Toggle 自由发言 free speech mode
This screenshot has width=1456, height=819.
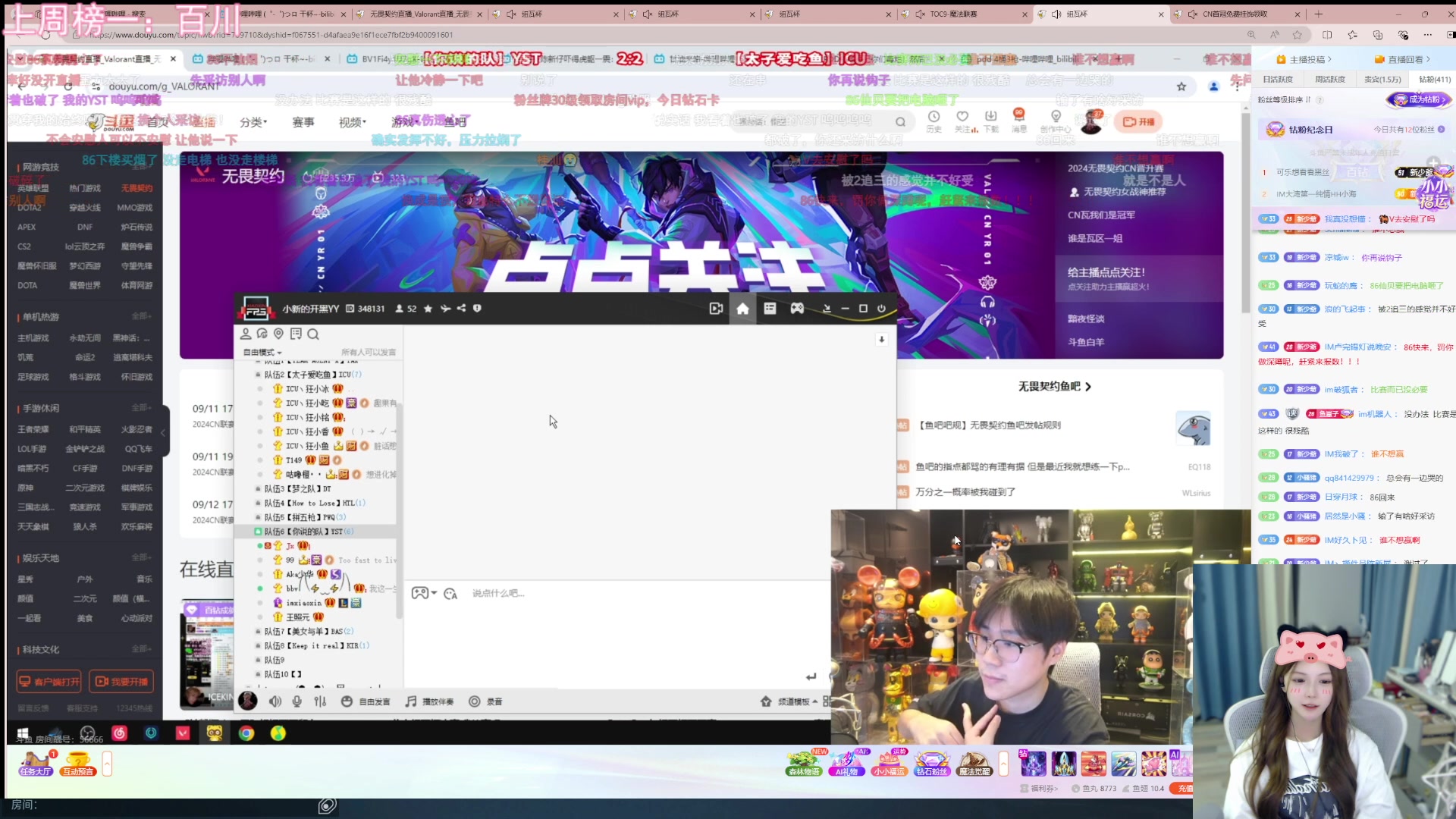[x=366, y=701]
